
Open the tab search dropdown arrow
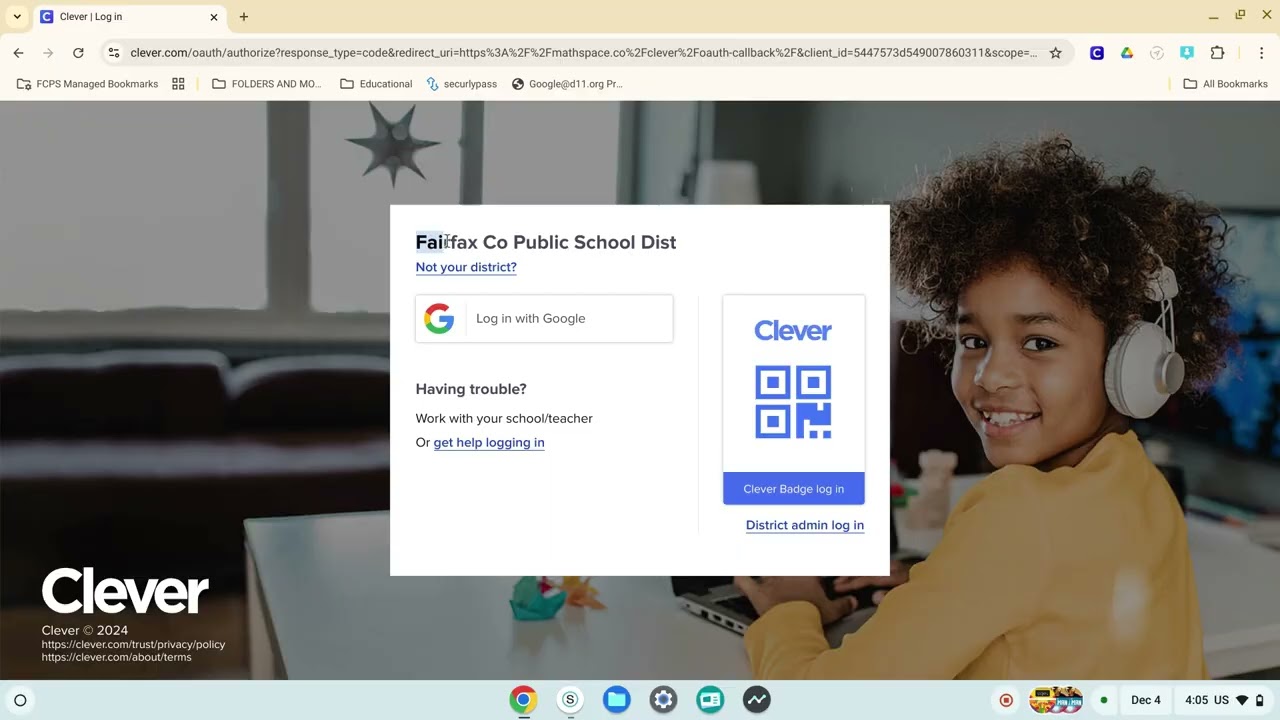click(x=17, y=17)
